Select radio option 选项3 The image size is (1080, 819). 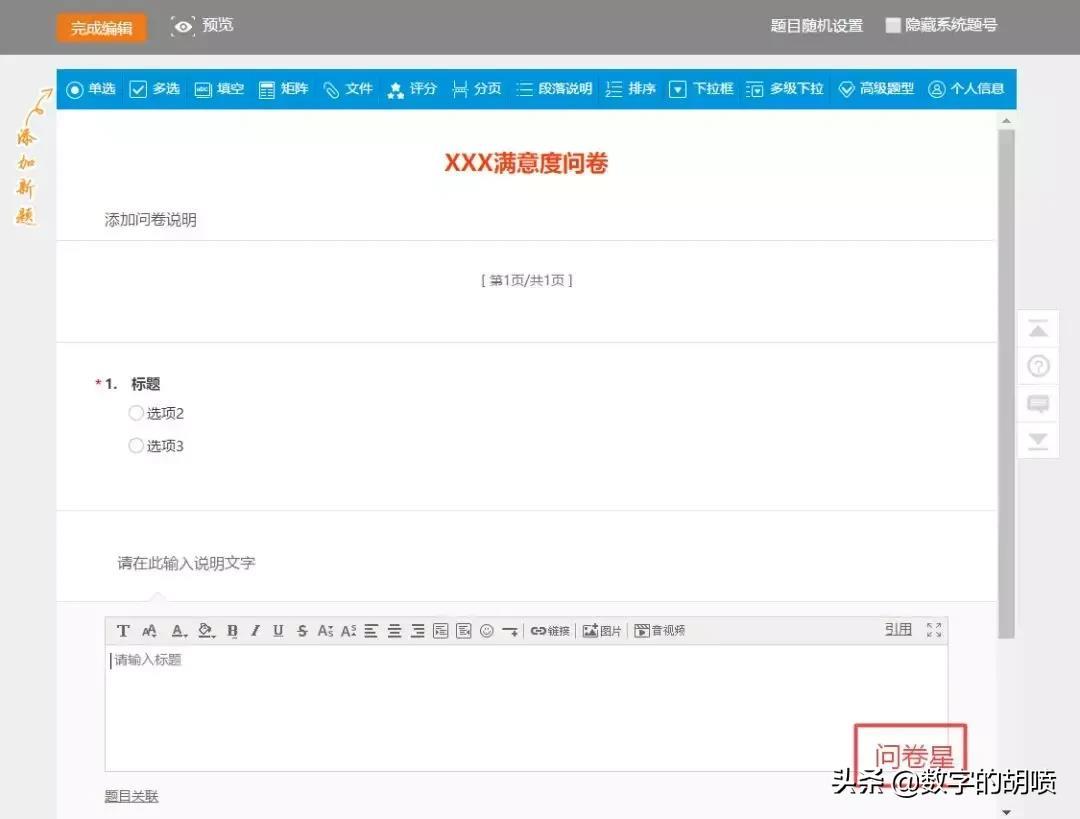(136, 446)
